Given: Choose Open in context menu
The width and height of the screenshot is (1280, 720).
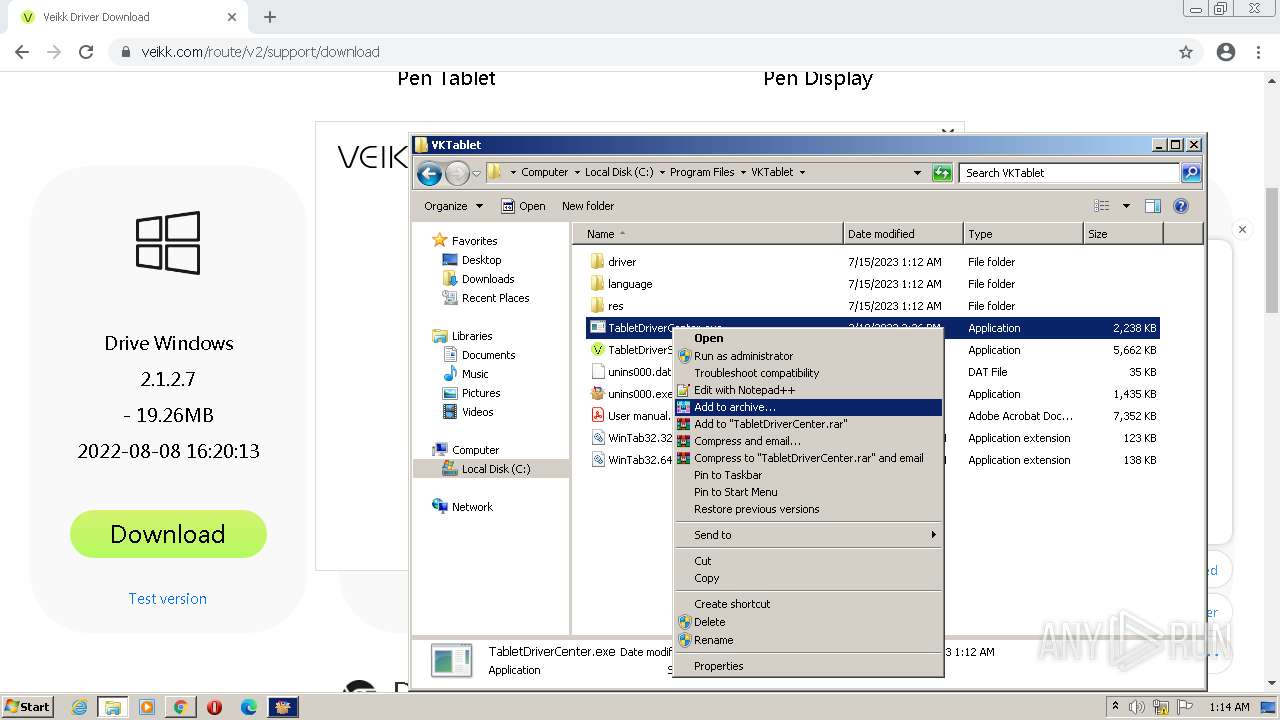Looking at the screenshot, I should (808, 338).
